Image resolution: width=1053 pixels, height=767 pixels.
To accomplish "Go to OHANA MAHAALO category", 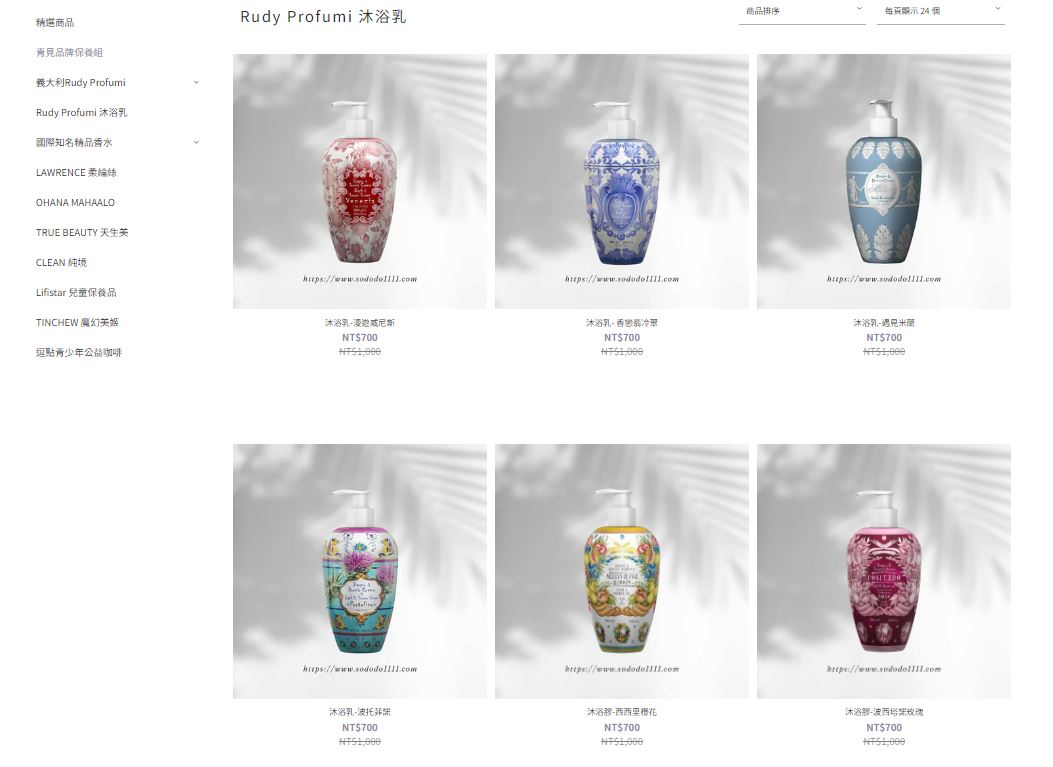I will pos(75,203).
